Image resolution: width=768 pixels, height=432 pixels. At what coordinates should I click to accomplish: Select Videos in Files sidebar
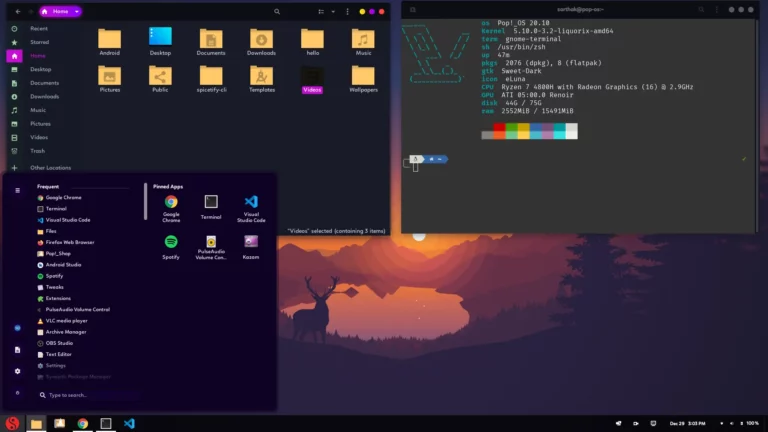coord(39,138)
